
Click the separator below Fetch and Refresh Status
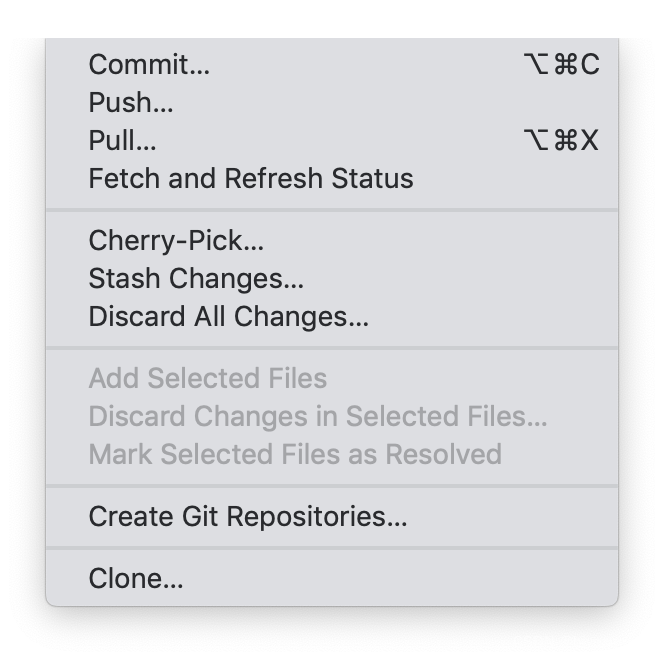pos(332,210)
